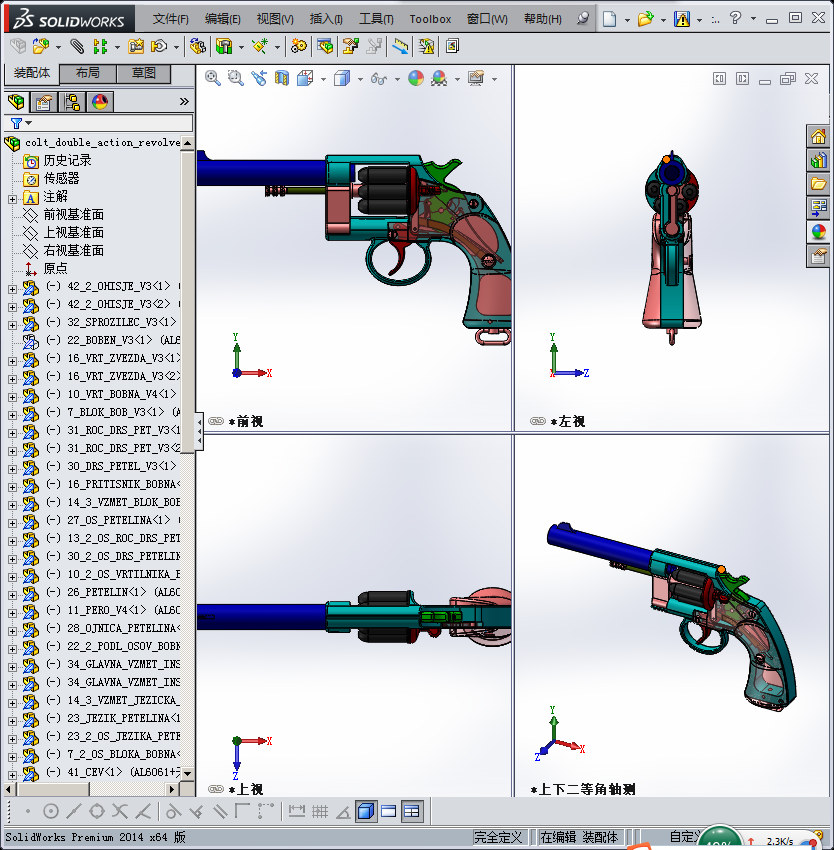Switch to the 草图 tab
The width and height of the screenshot is (834, 850).
[144, 73]
